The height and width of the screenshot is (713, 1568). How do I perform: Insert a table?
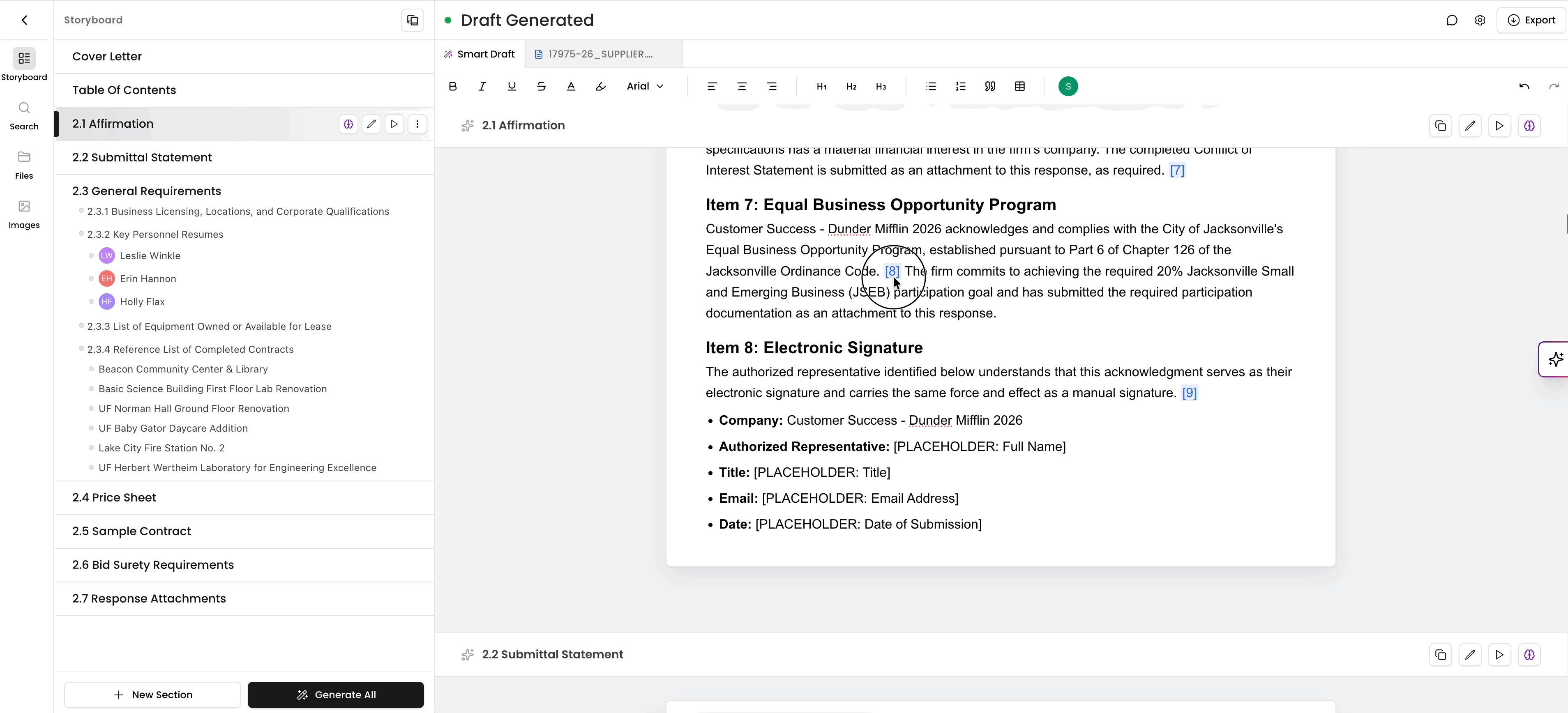point(1020,86)
